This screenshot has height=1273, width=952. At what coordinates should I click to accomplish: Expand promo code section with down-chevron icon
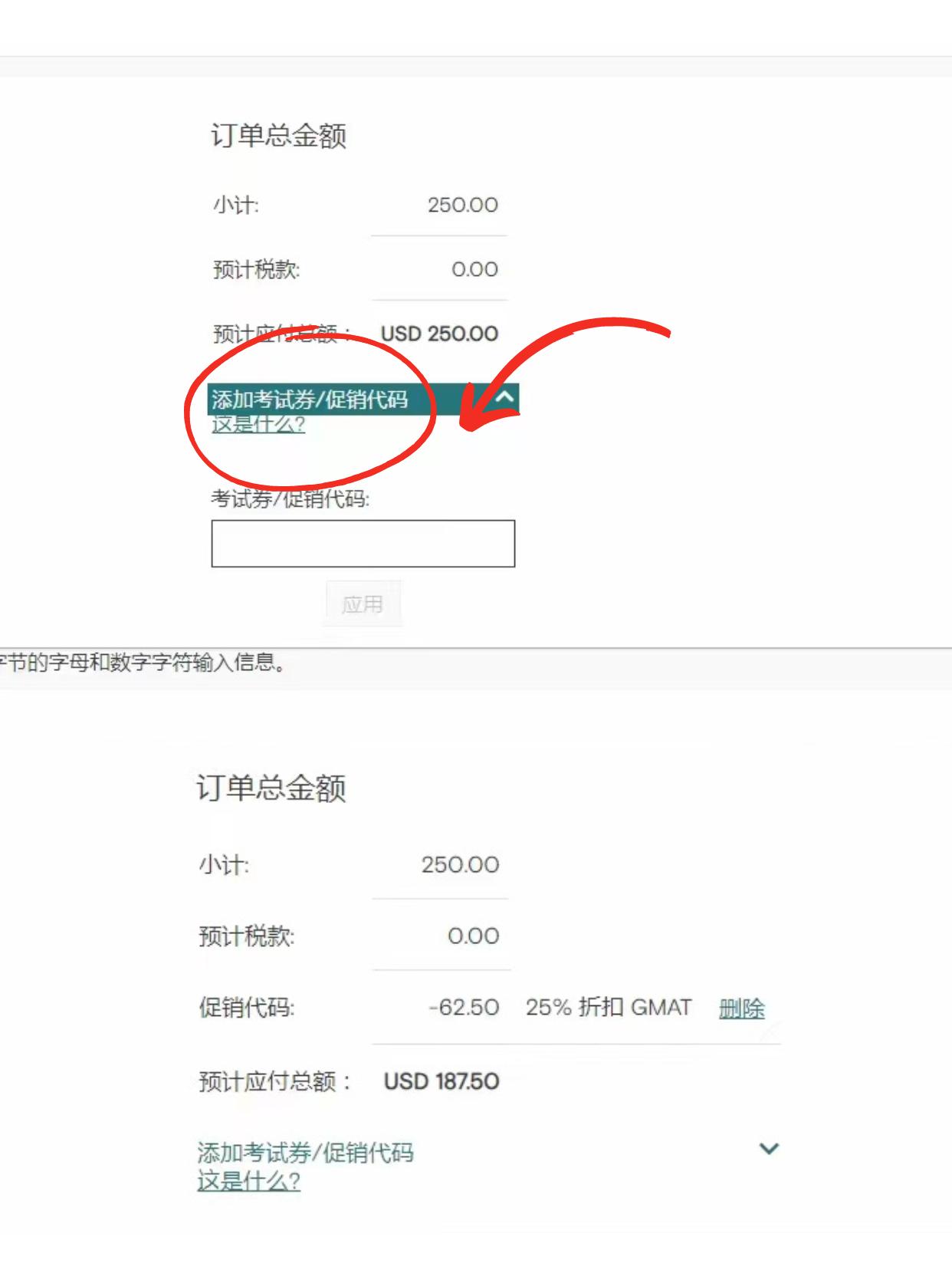pos(769,1149)
